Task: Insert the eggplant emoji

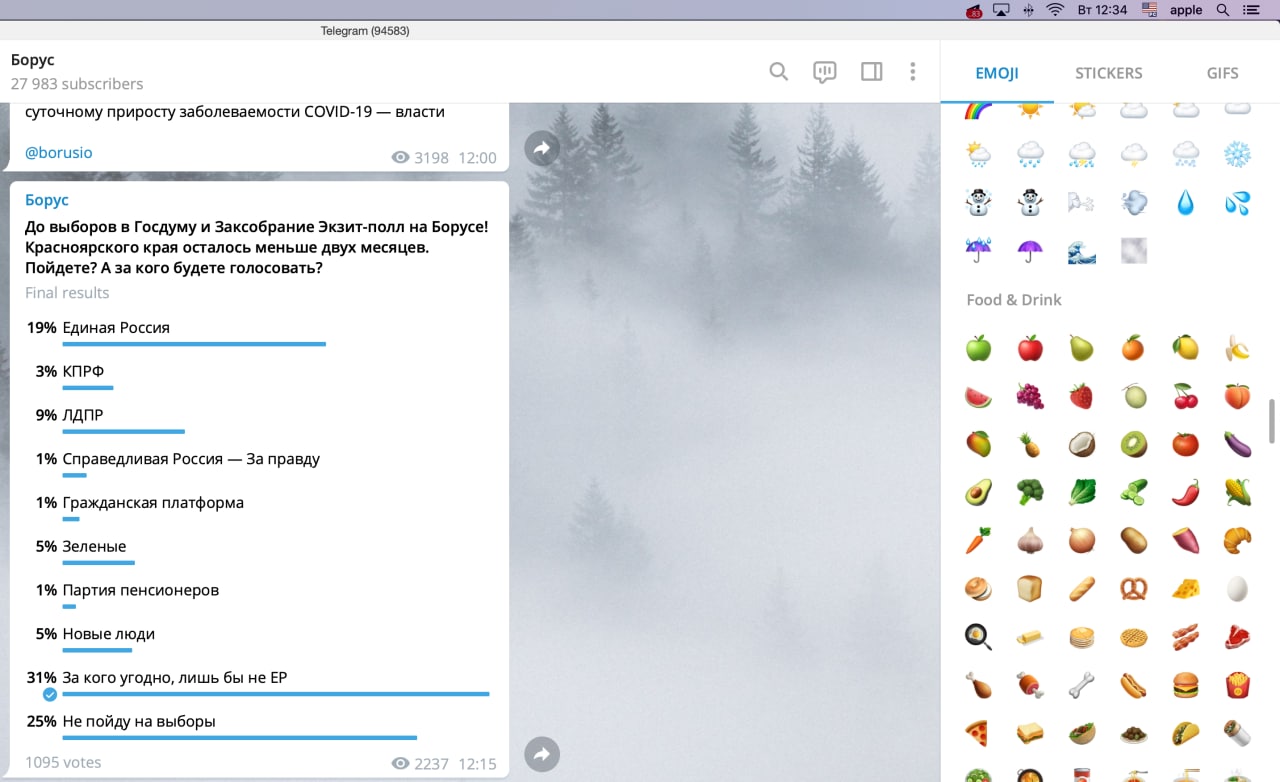Action: click(x=1237, y=444)
